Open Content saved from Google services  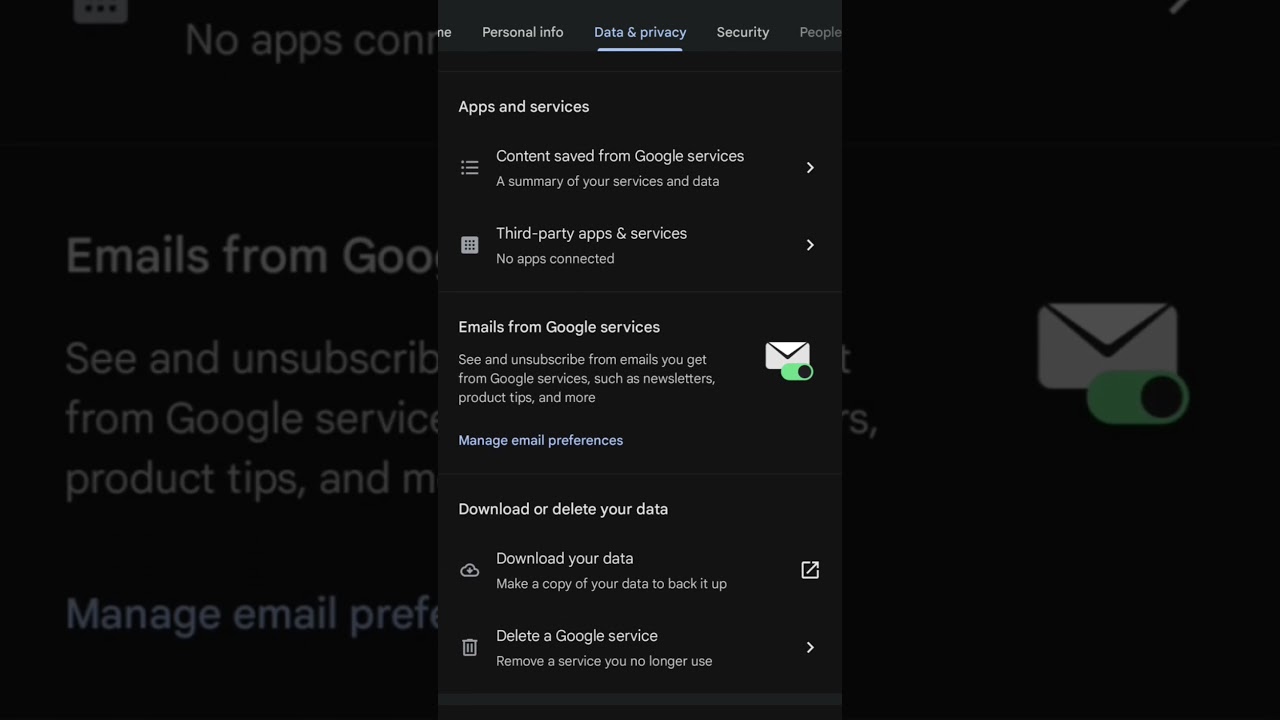[x=640, y=168]
